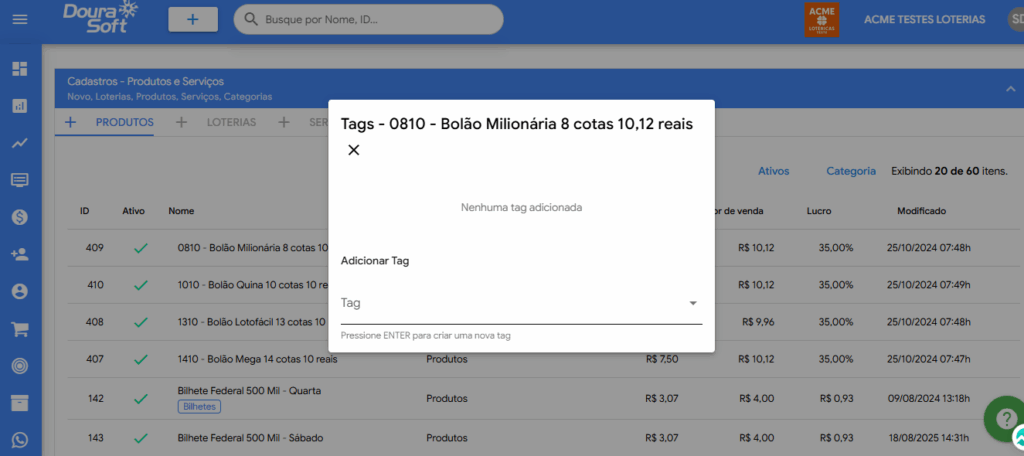Click the Ativos filter link
The height and width of the screenshot is (456, 1024).
click(x=773, y=171)
